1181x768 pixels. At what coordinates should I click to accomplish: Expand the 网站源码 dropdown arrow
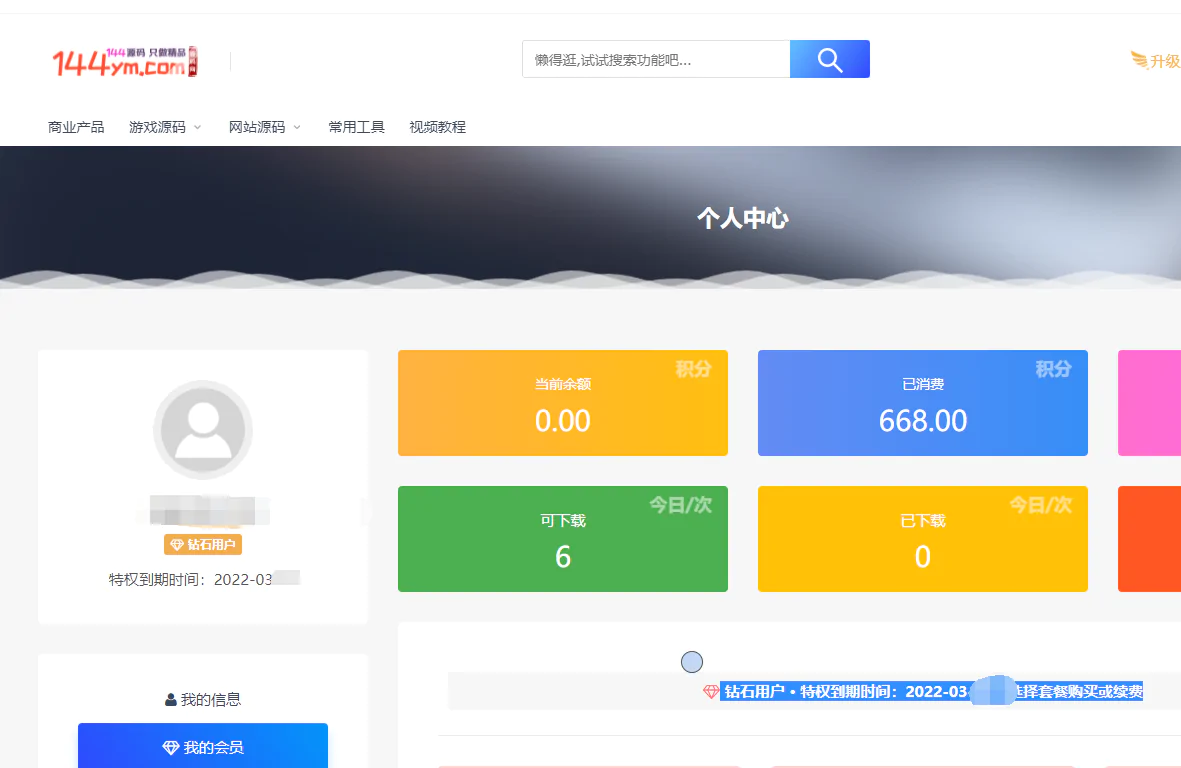click(297, 127)
